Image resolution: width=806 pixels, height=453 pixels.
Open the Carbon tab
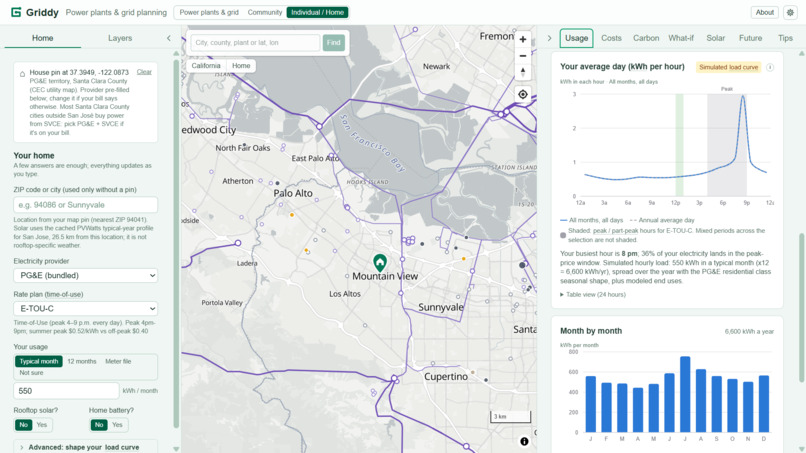click(x=646, y=38)
